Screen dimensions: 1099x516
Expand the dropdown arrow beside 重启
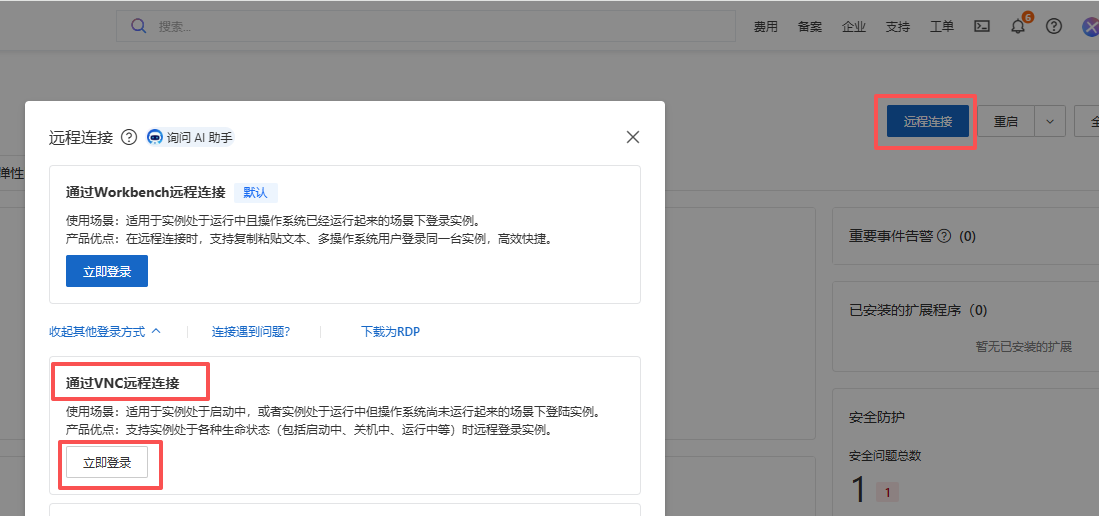coord(1050,121)
